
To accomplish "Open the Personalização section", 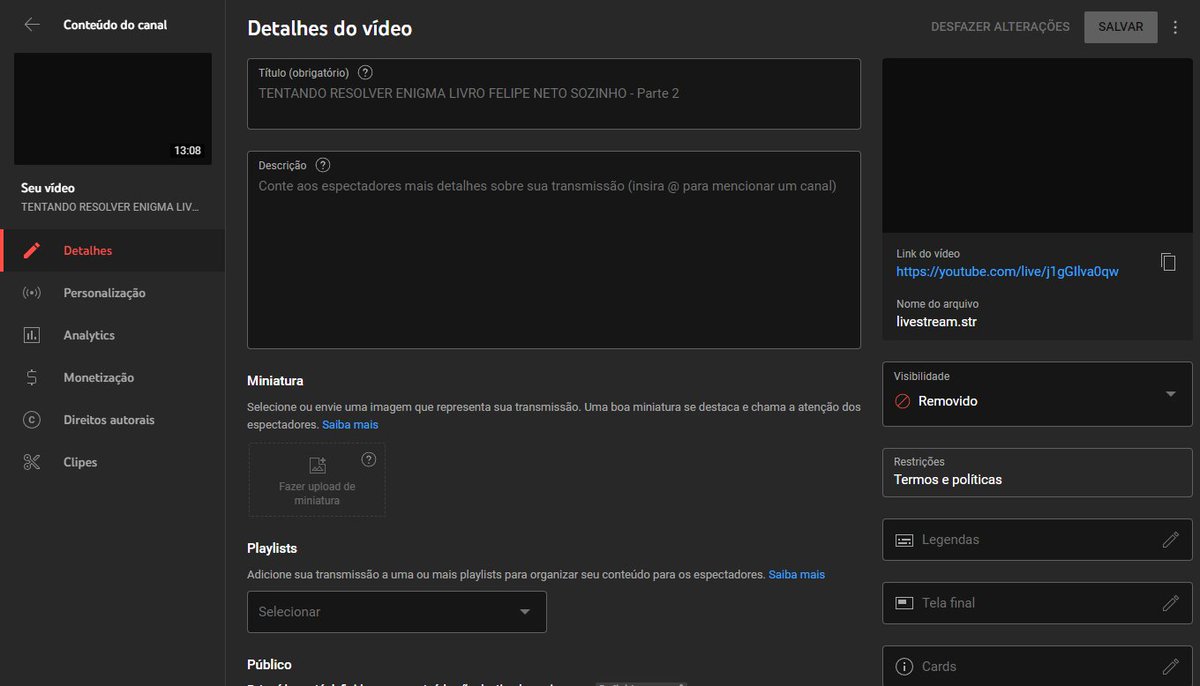I will click(x=112, y=293).
